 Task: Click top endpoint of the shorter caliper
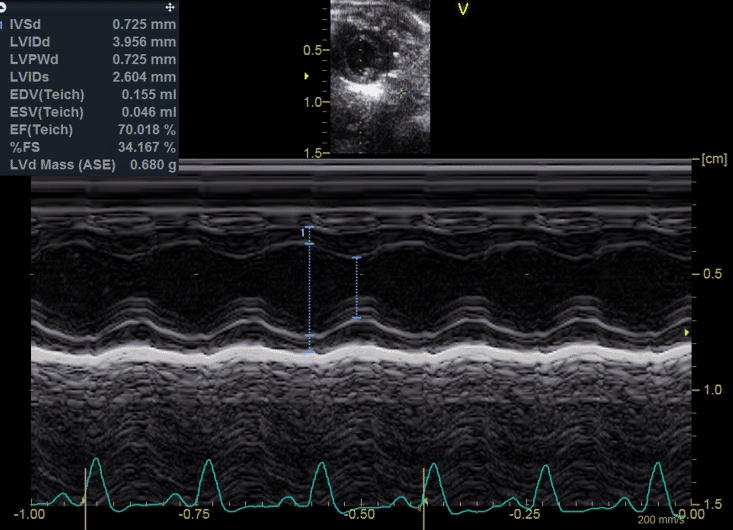point(356,258)
